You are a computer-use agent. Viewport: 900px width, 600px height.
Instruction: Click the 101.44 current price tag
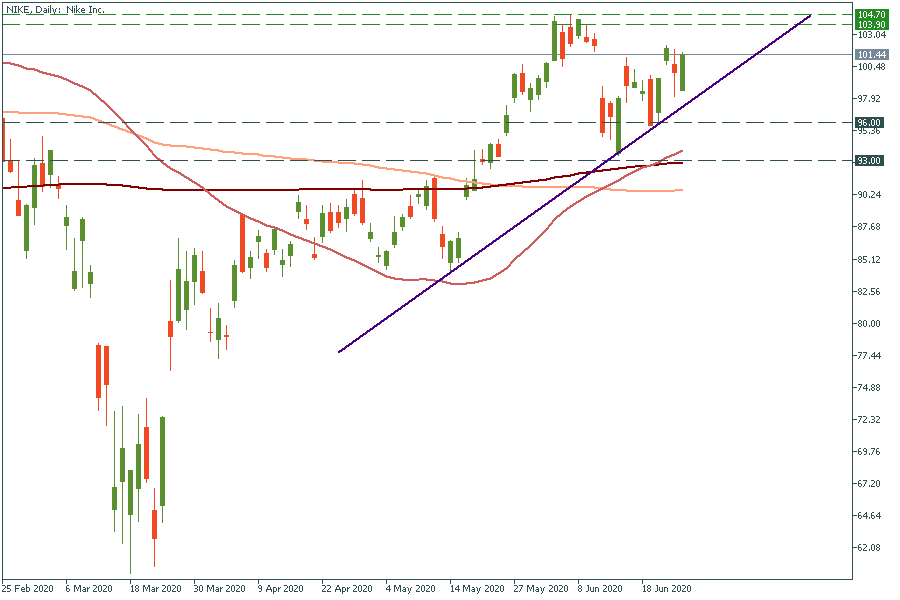coord(871,54)
